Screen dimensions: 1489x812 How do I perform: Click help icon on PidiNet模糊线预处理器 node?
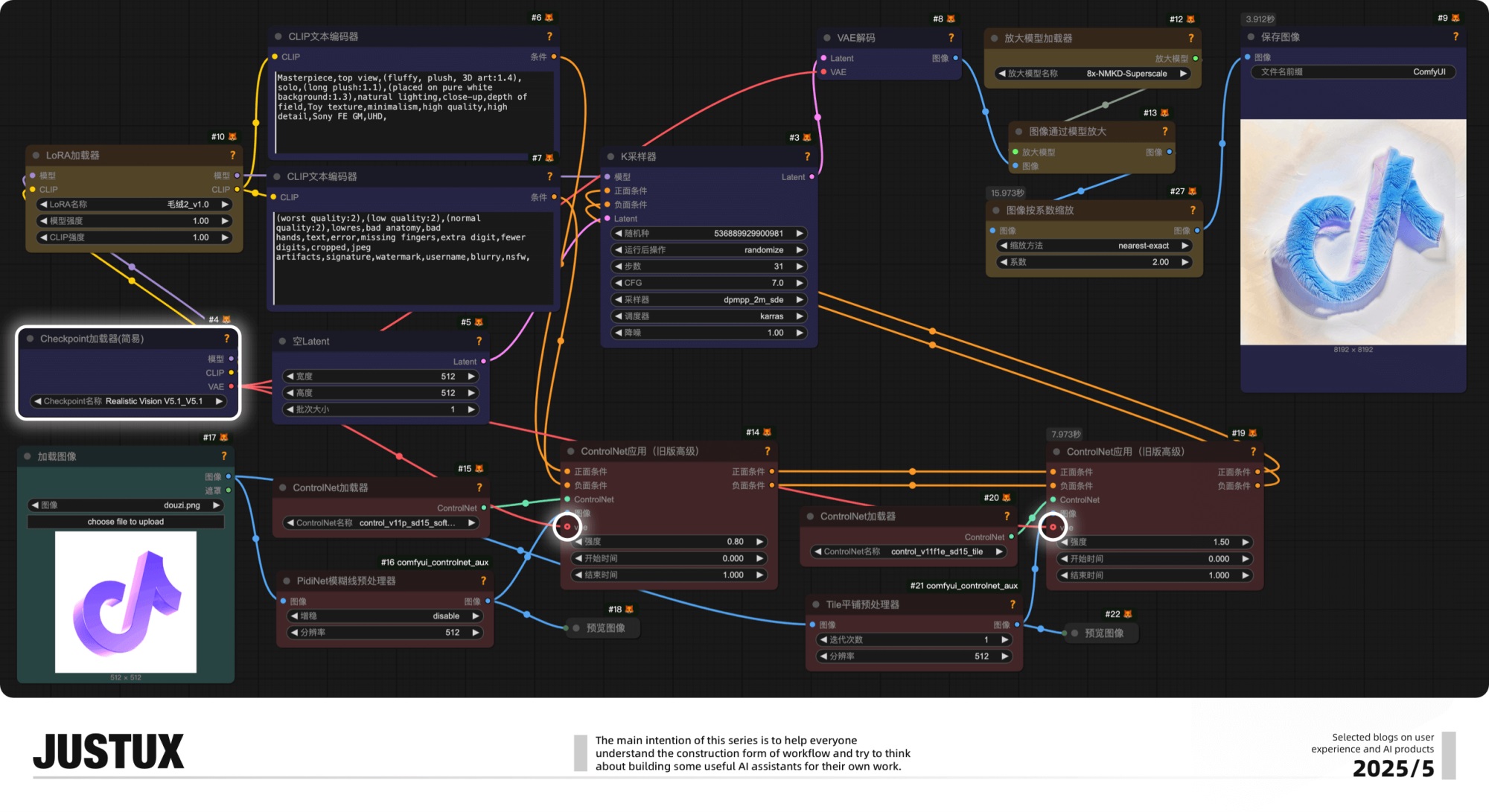483,581
